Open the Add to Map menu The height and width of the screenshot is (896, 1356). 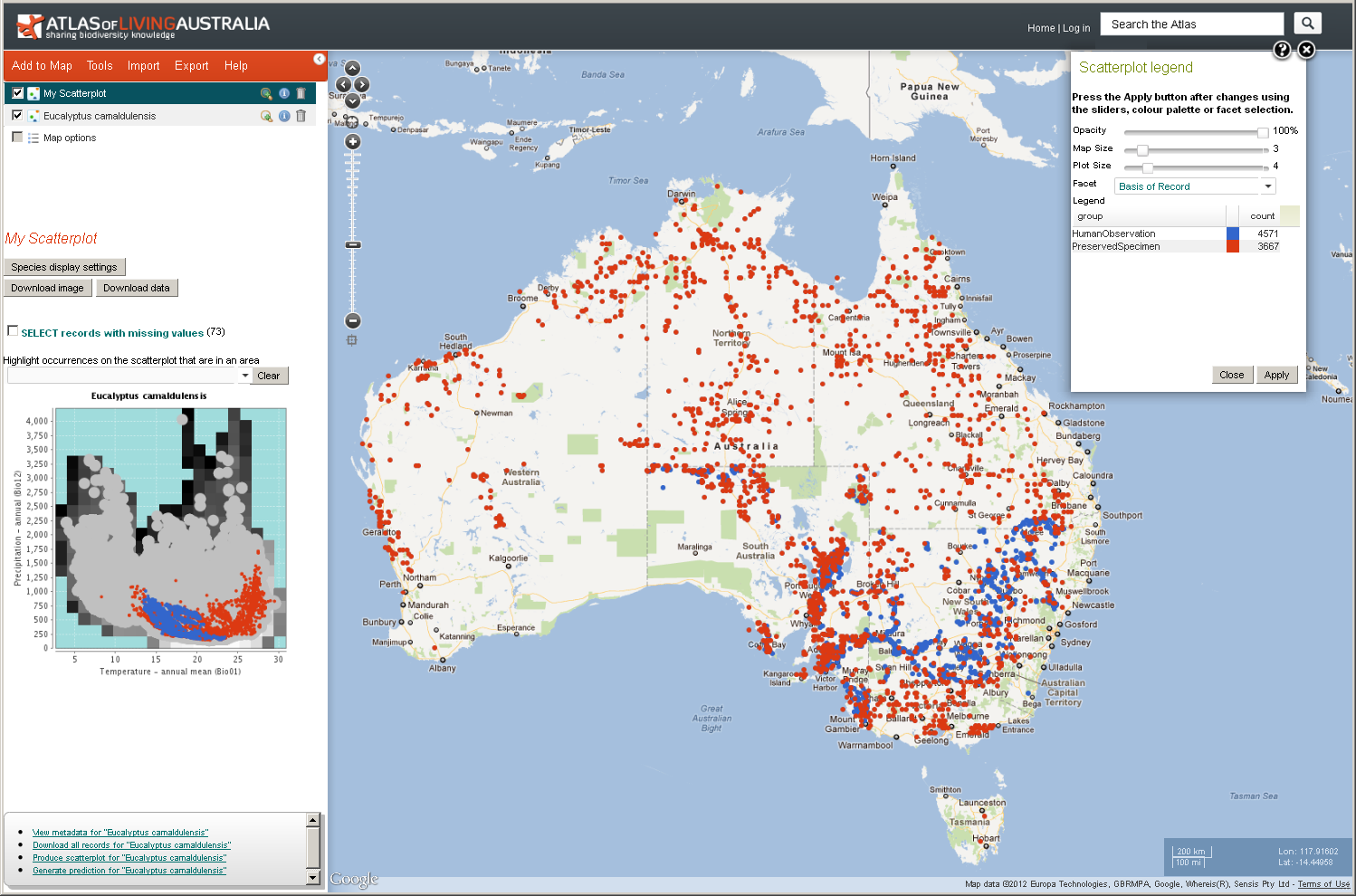pos(42,66)
